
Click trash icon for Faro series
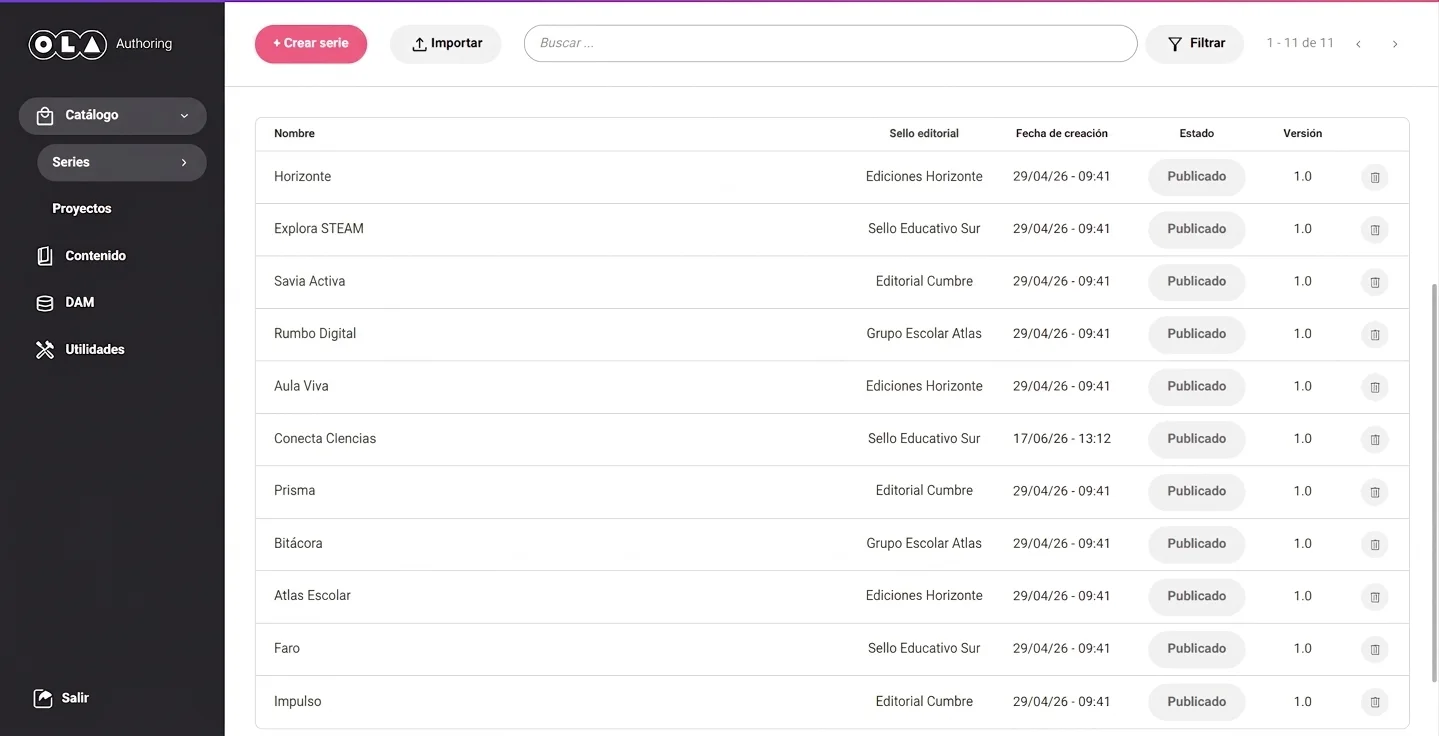click(x=1375, y=650)
